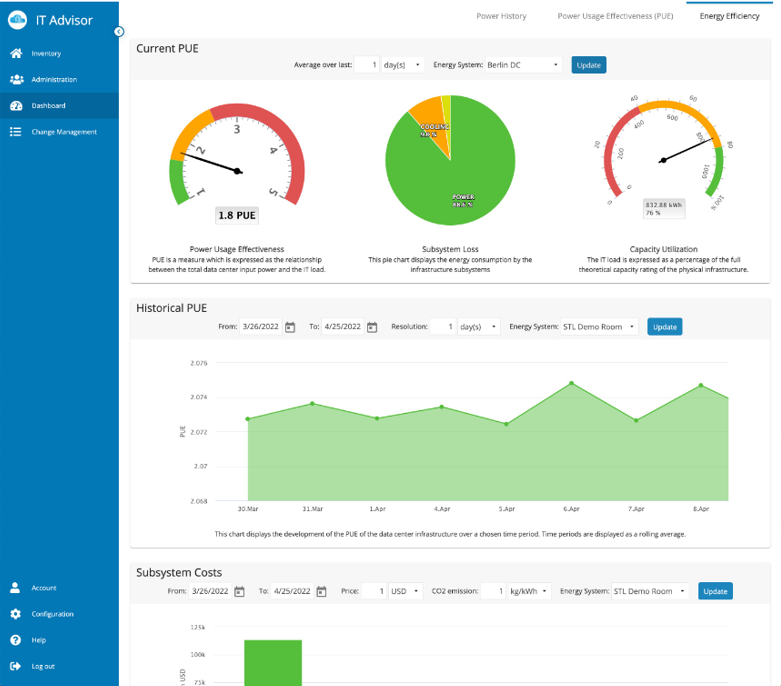Click Historical PUE To date field
Screen dimensions: 781x686
coord(343,327)
